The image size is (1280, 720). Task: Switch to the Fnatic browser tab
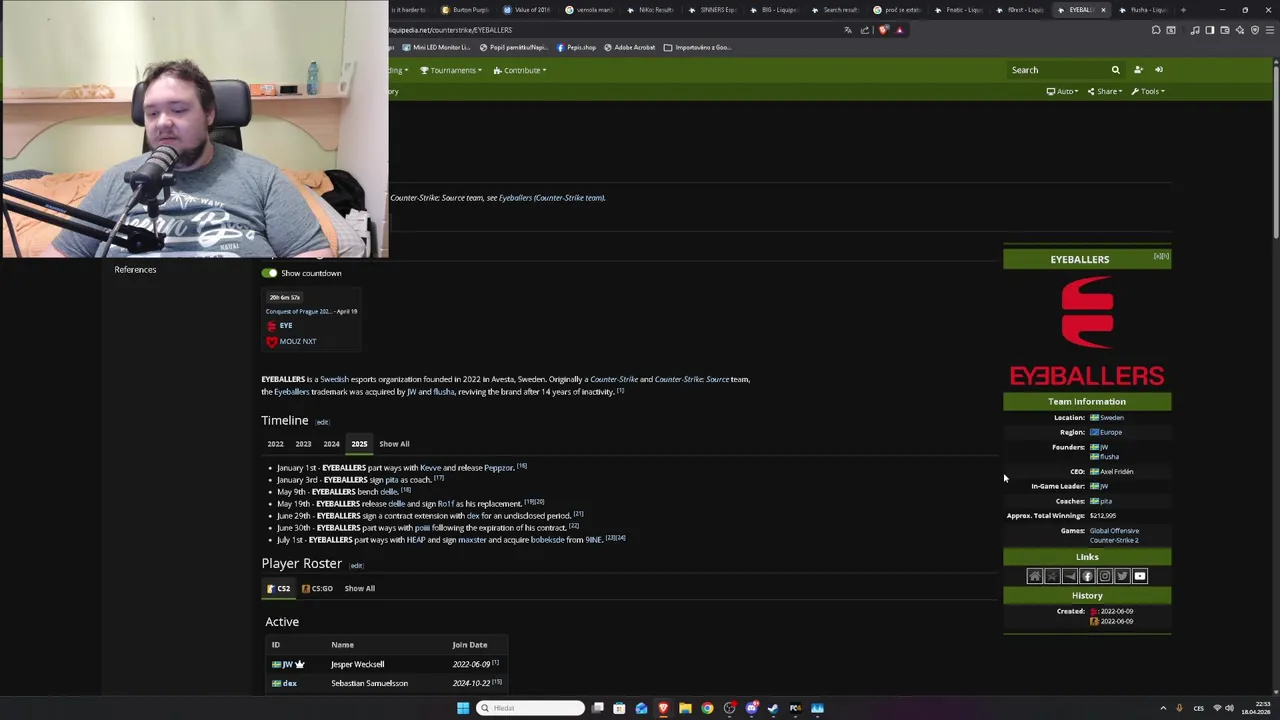point(960,10)
